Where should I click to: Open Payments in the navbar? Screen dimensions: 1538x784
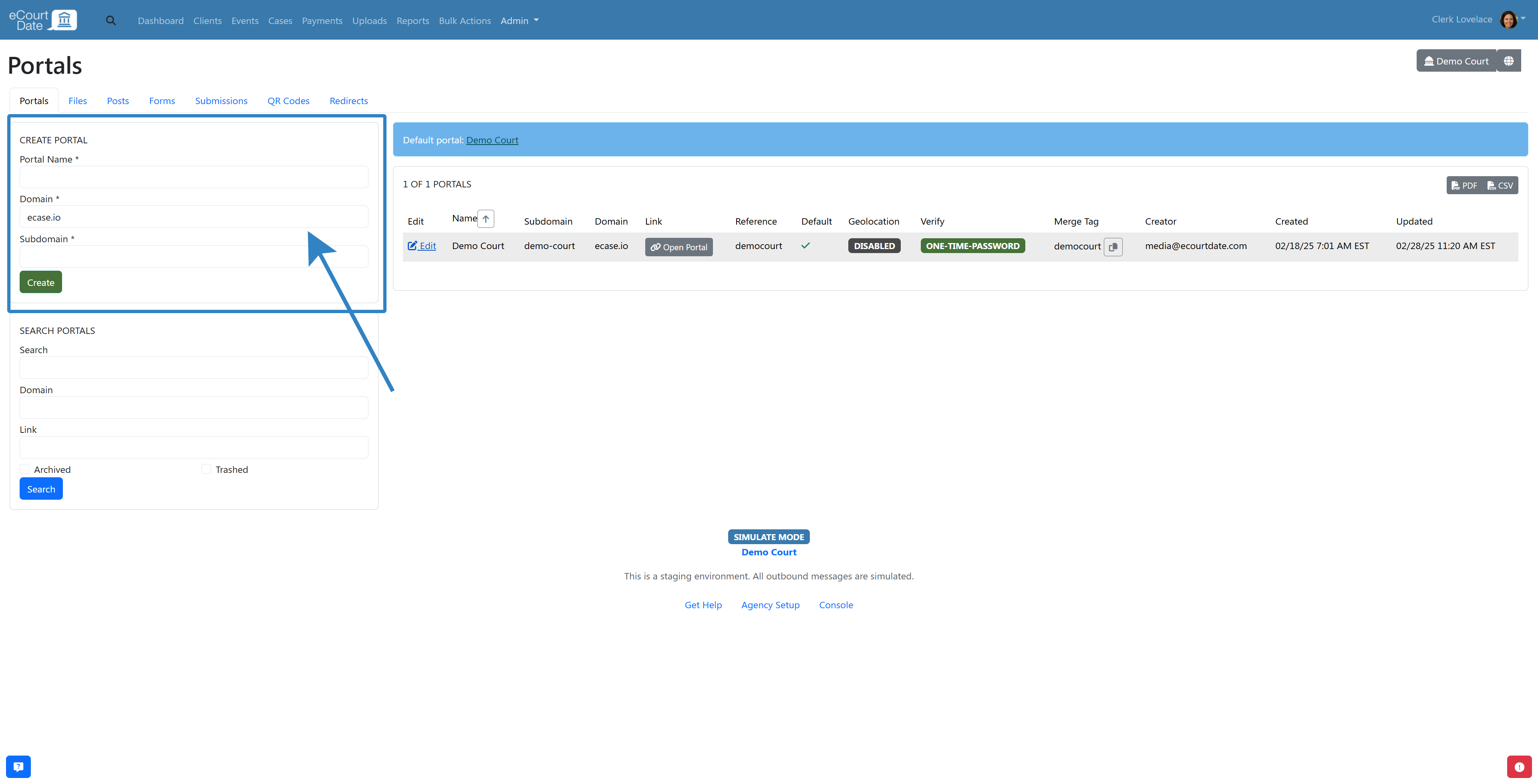click(x=322, y=20)
